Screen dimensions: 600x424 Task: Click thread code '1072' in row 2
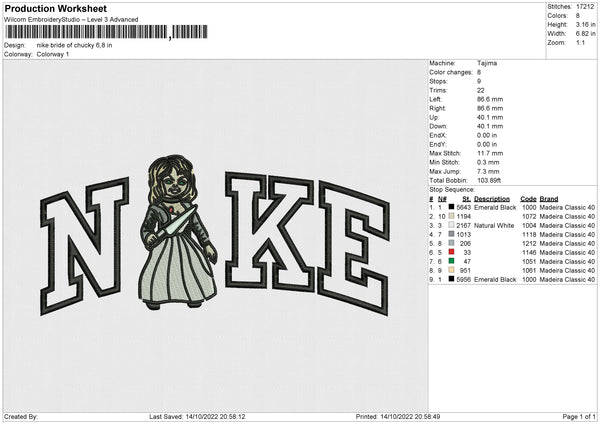coord(529,217)
